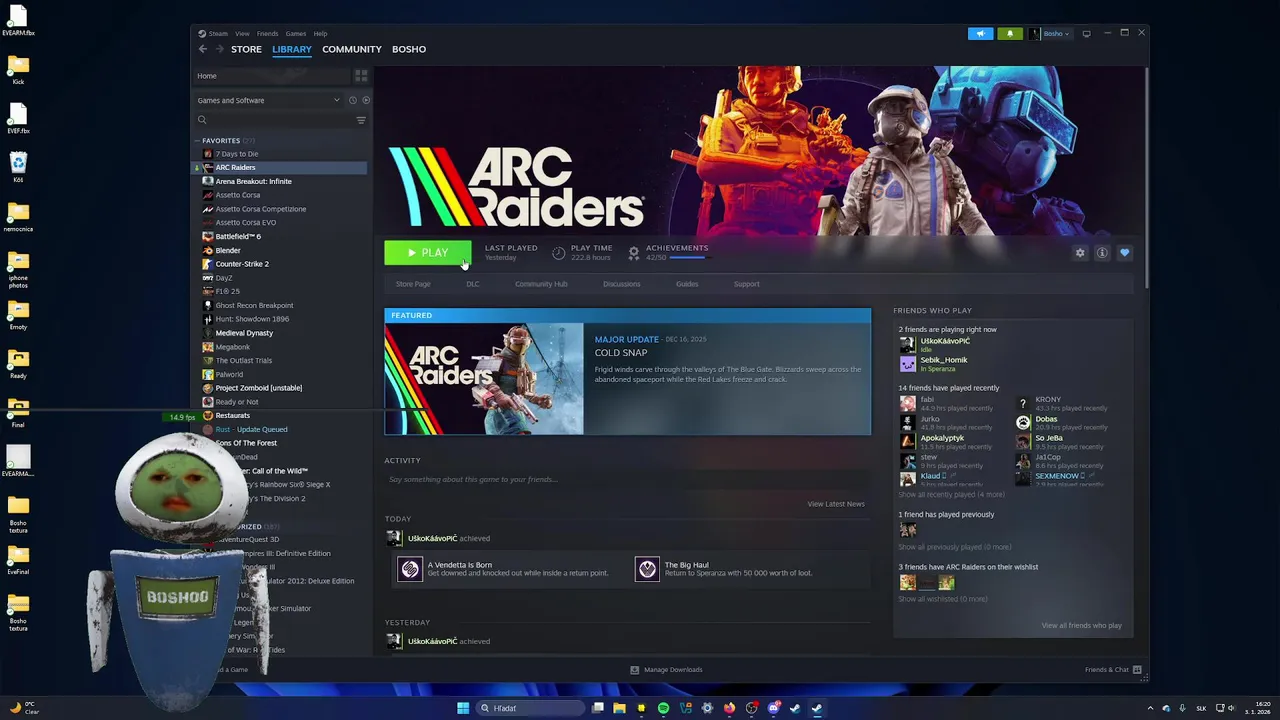Viewport: 1280px width, 720px height.
Task: Go to the STORE tab
Action: click(246, 49)
